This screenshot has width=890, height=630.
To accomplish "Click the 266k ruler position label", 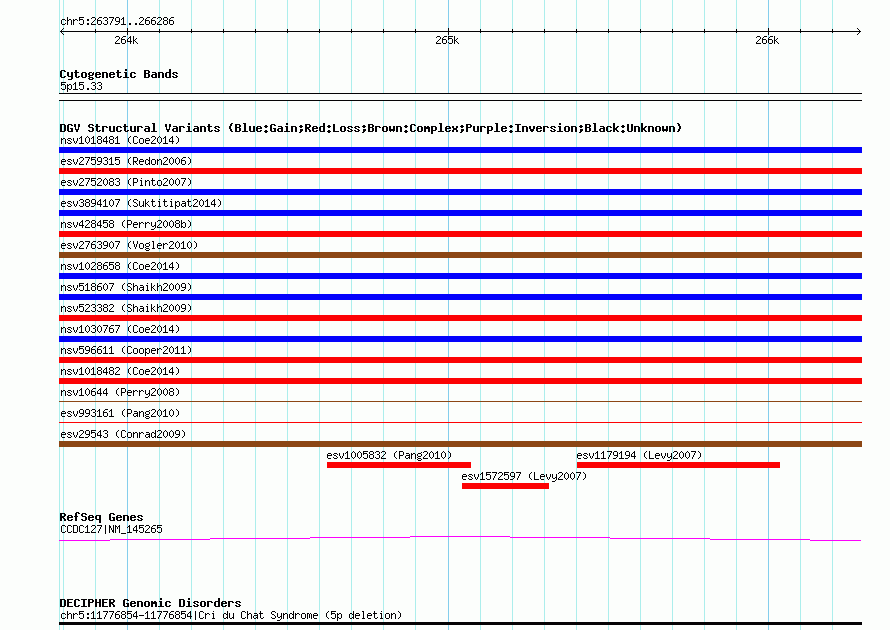I will (766, 41).
